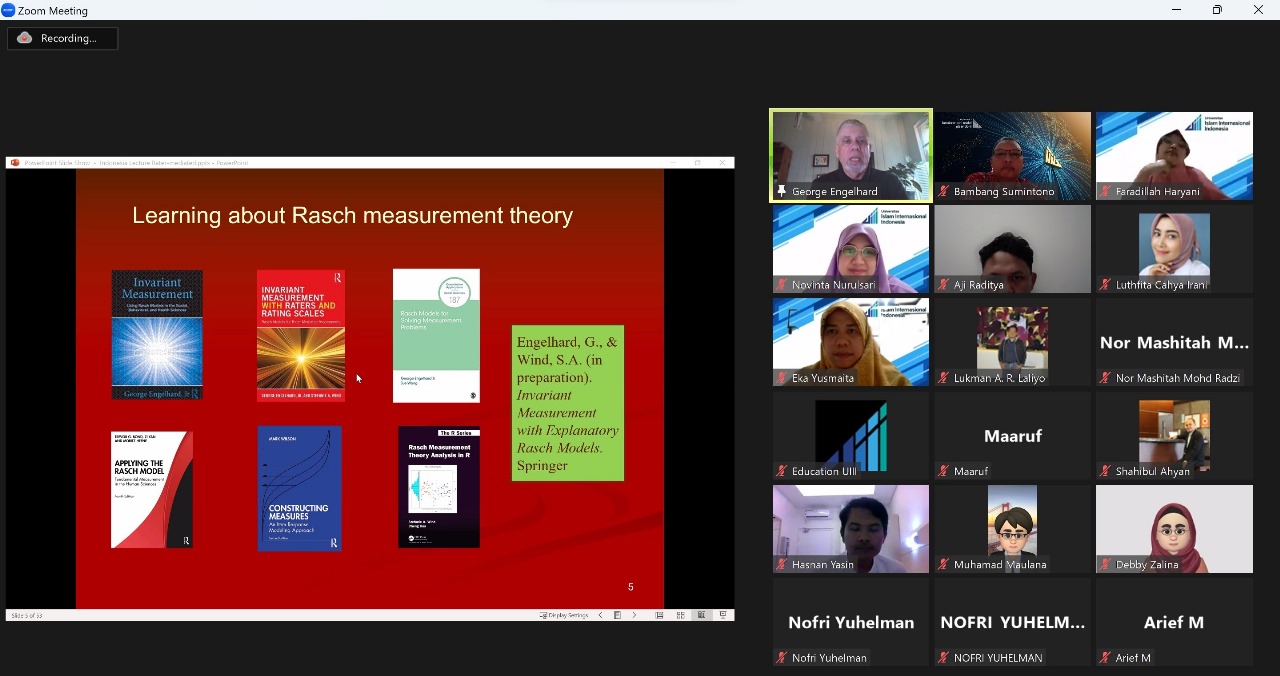Select Eka Yusmaita video tile
This screenshot has height=676, width=1280.
851,342
